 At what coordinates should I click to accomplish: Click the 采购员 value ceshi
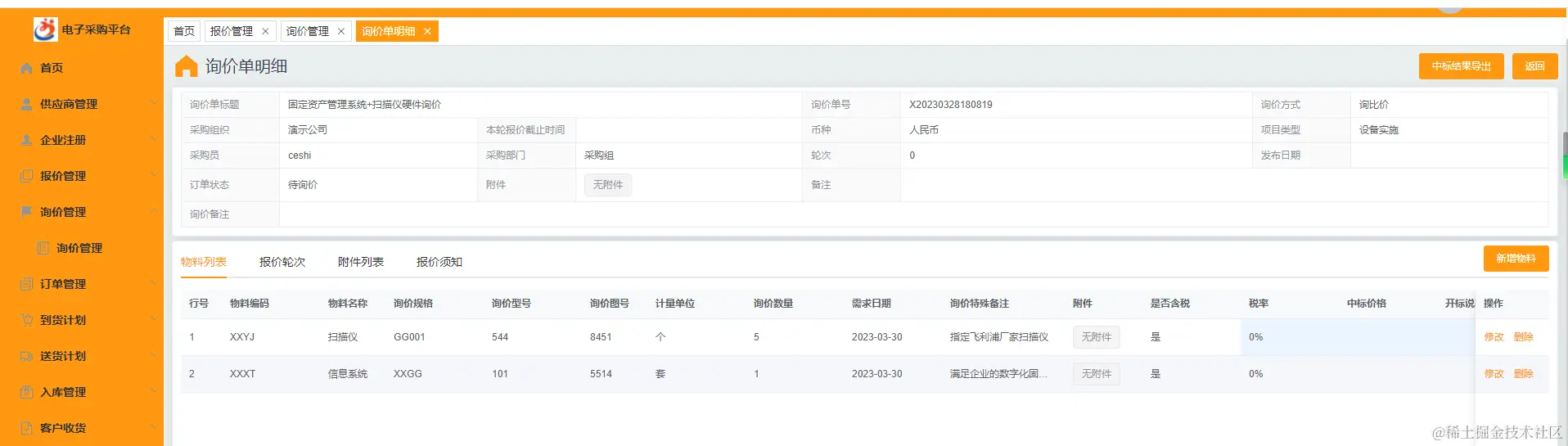point(300,155)
